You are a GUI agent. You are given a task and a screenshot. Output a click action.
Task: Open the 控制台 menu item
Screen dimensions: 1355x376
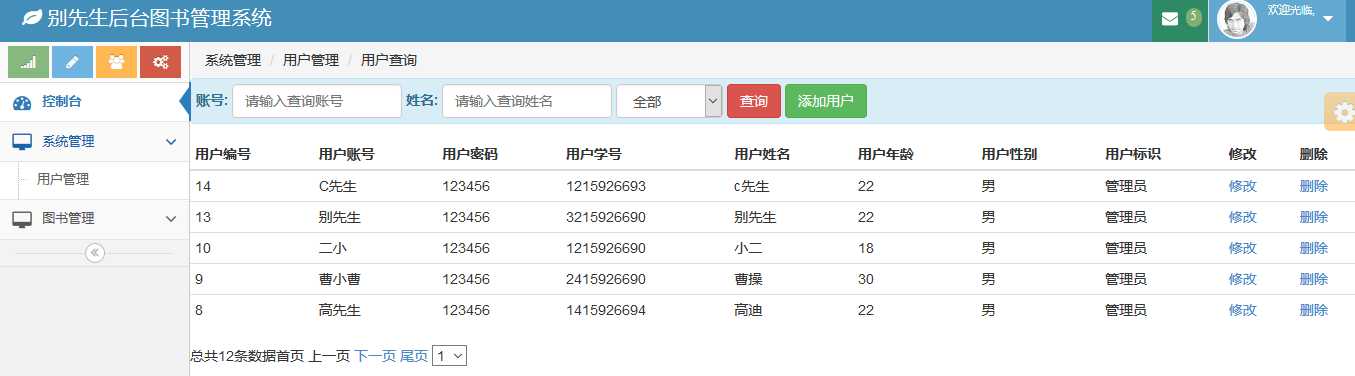click(x=62, y=101)
